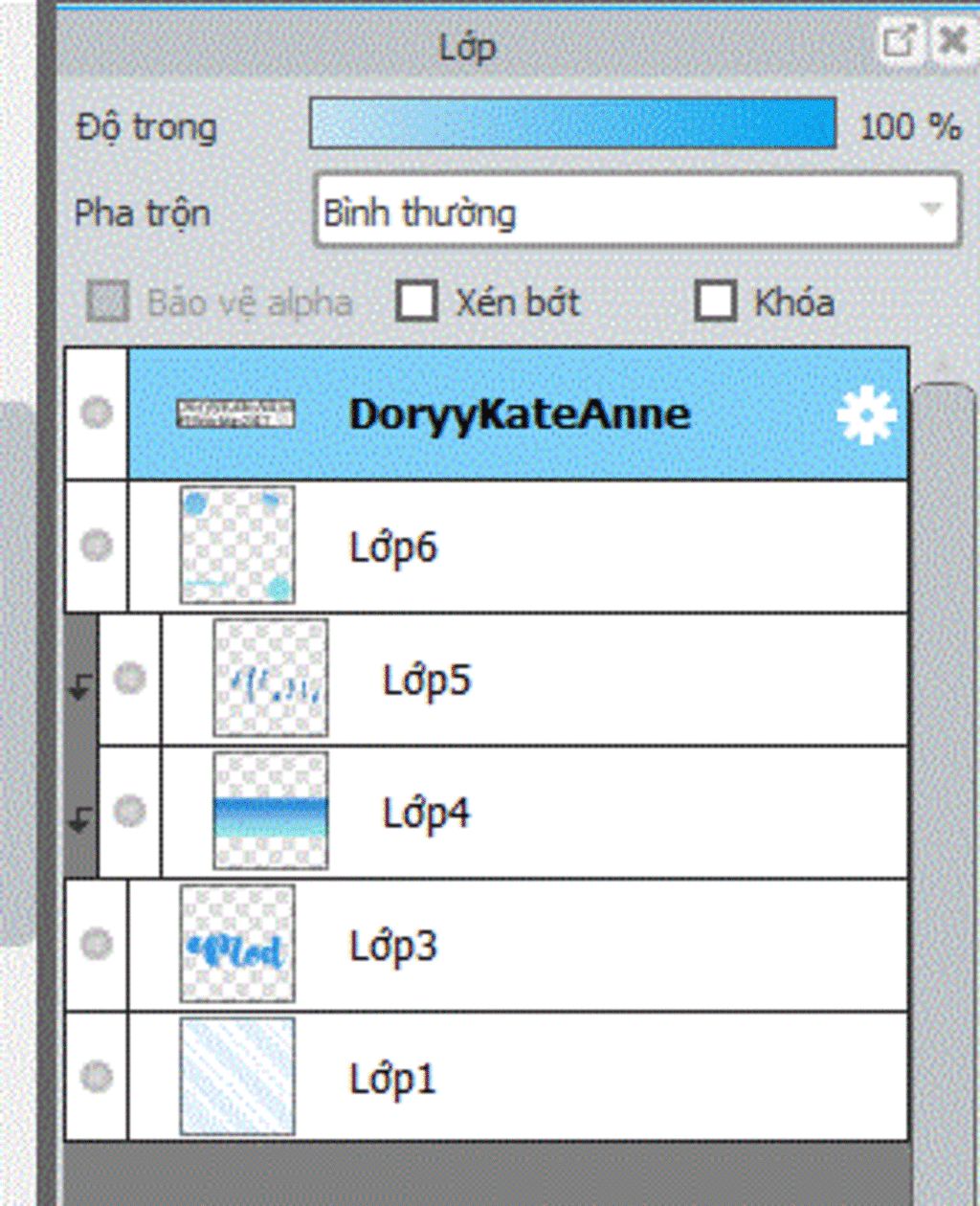The image size is (980, 1206).
Task: Click the DoryyKateAnne text layer thumbnail
Action: (x=235, y=413)
